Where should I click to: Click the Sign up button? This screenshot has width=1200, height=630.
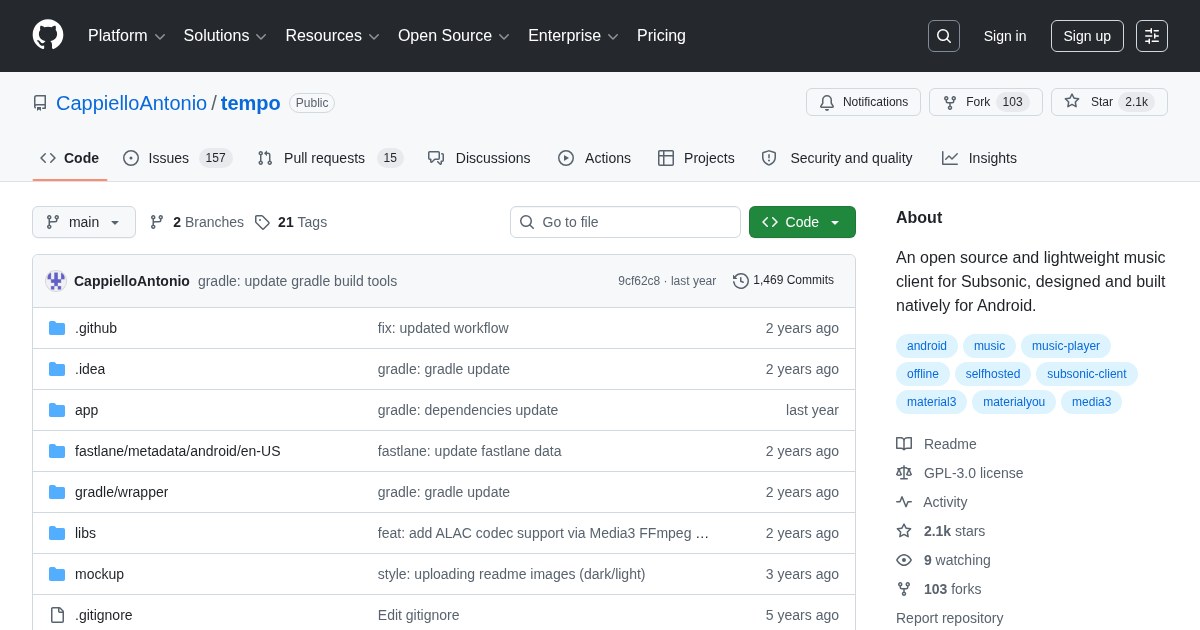point(1087,36)
